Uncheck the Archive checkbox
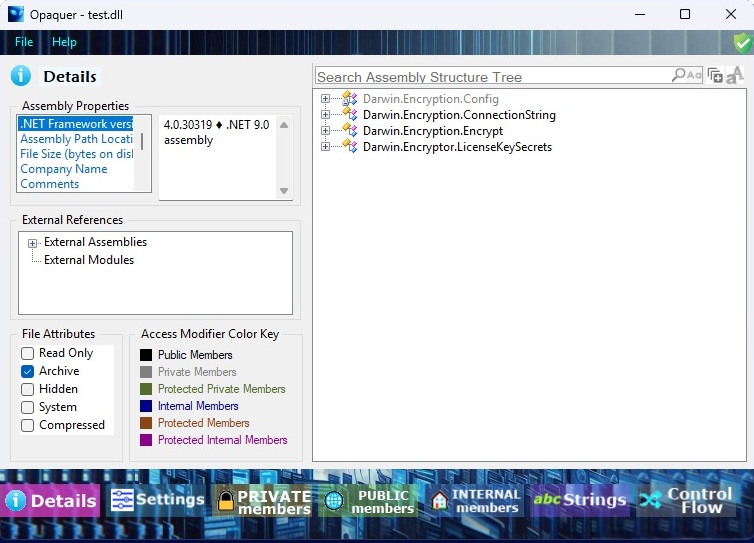The width and height of the screenshot is (754, 543). point(27,371)
